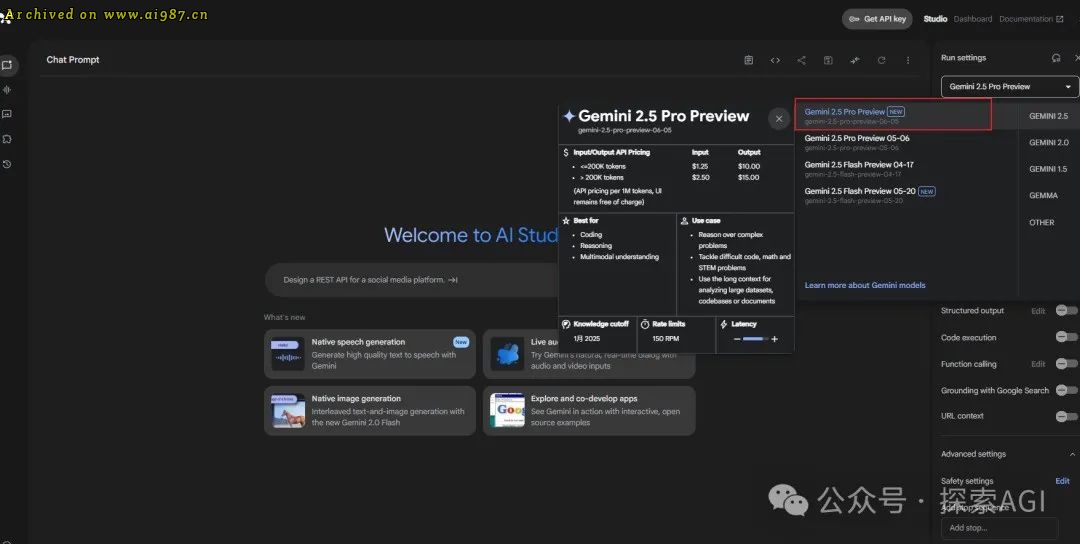Collapse the Advanced settings section
The height and width of the screenshot is (544, 1080).
(1072, 454)
